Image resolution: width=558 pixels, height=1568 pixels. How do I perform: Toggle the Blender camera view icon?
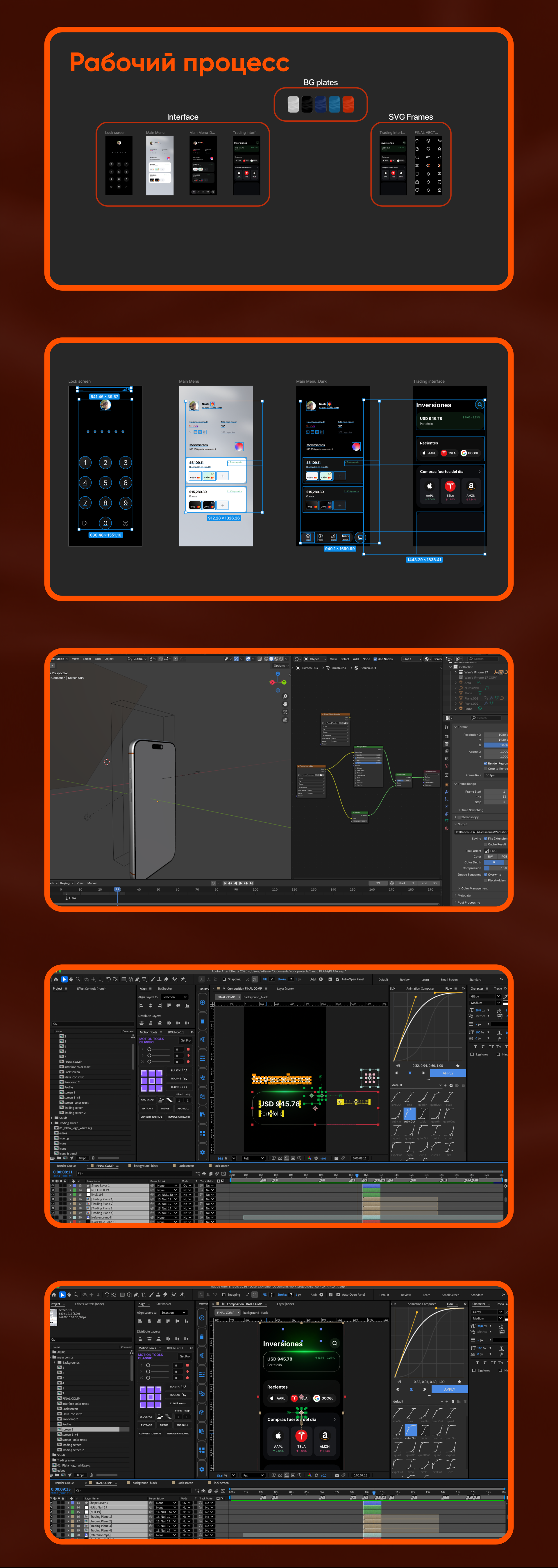click(x=285, y=712)
